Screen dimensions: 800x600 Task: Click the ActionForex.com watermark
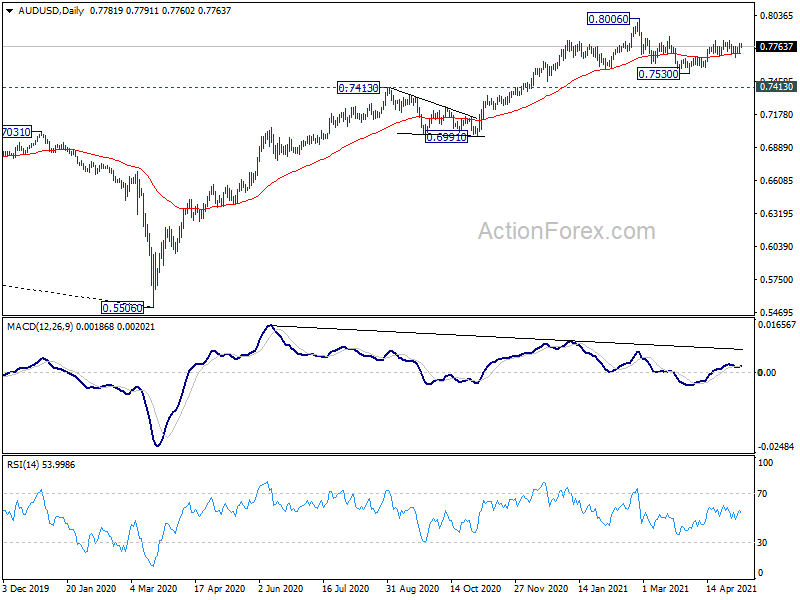(x=566, y=231)
